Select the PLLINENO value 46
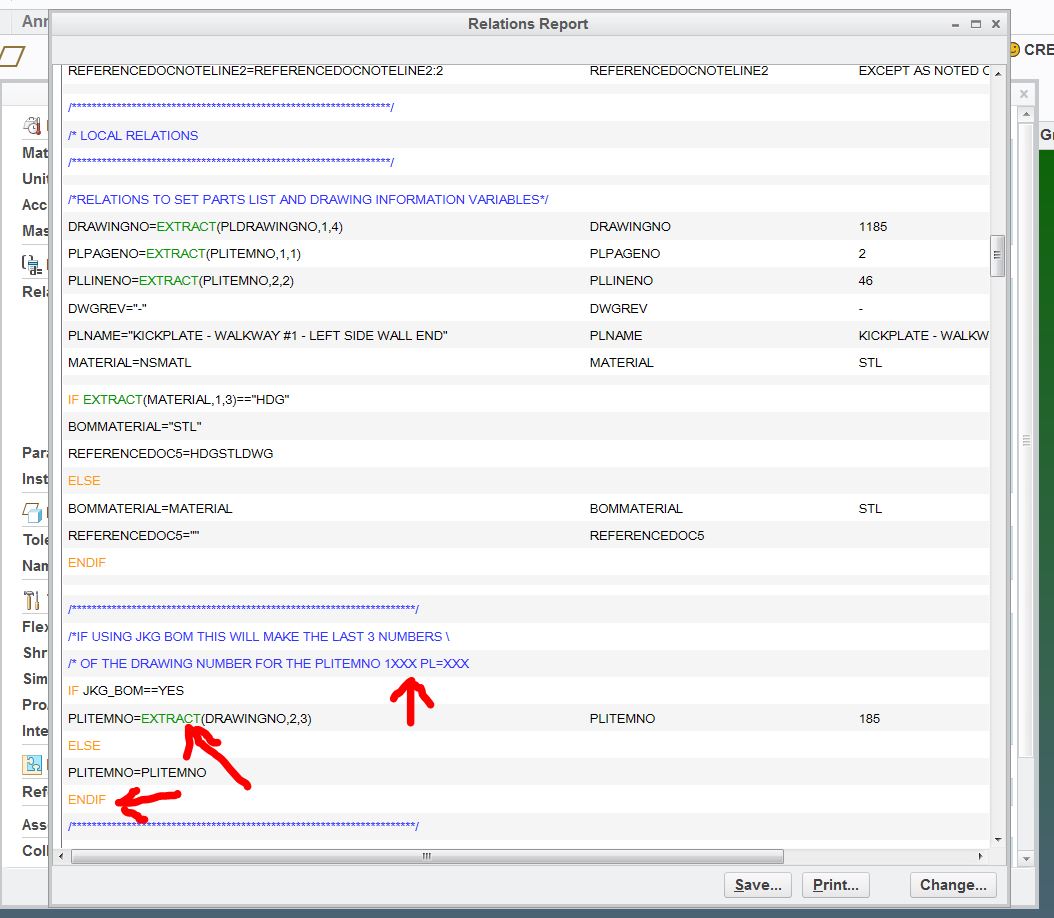 click(865, 280)
